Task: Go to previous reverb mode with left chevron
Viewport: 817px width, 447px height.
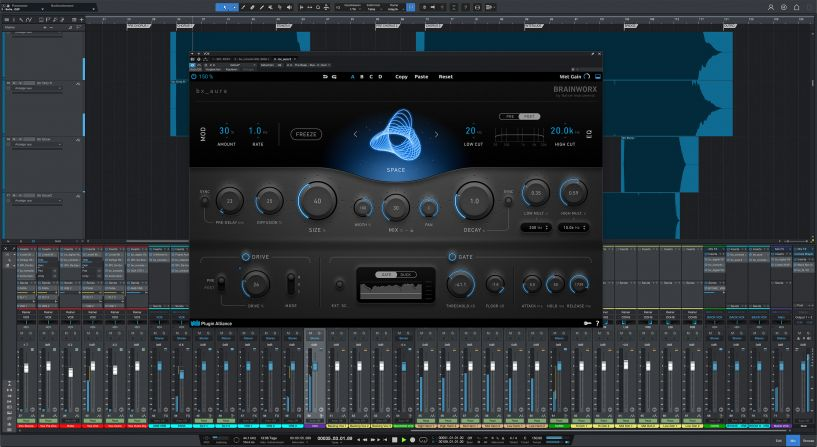Action: (x=356, y=134)
